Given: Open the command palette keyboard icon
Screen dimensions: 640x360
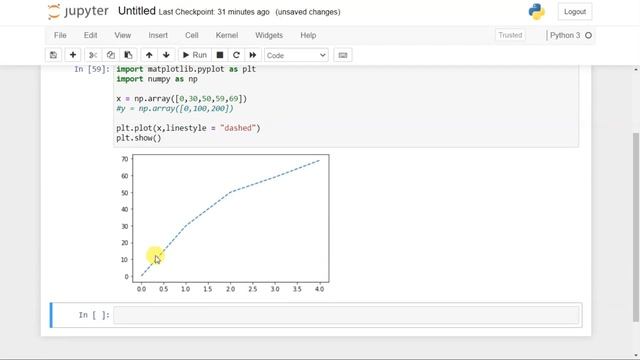Looking at the screenshot, I should point(343,55).
